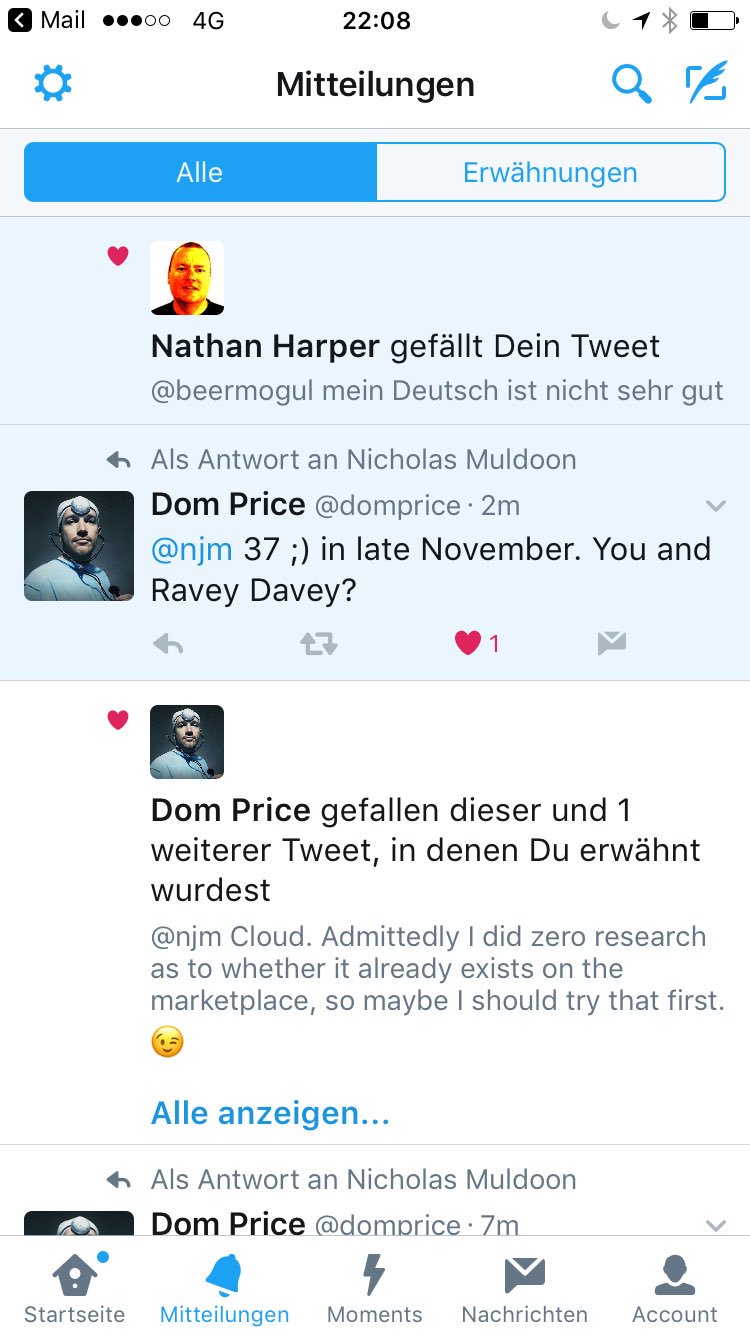Open the chevron on Dom Price's recent tweet

pos(716,506)
